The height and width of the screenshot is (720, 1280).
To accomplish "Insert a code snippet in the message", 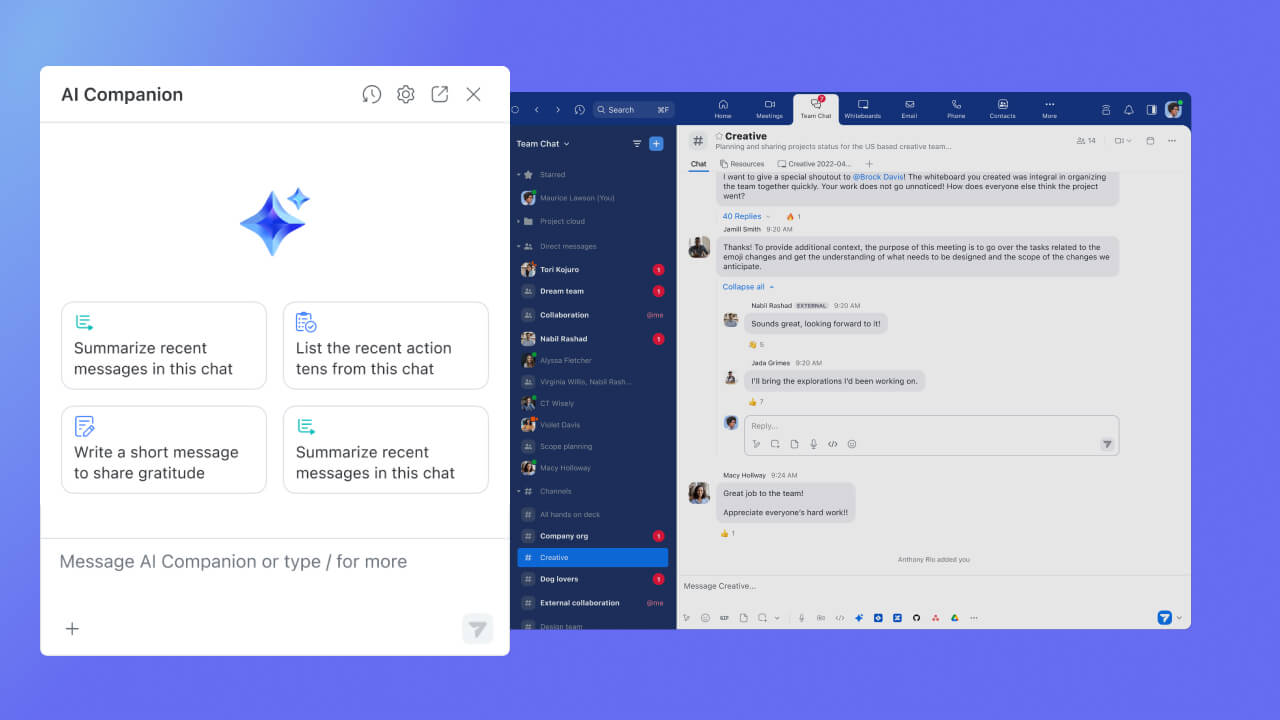I will [840, 617].
